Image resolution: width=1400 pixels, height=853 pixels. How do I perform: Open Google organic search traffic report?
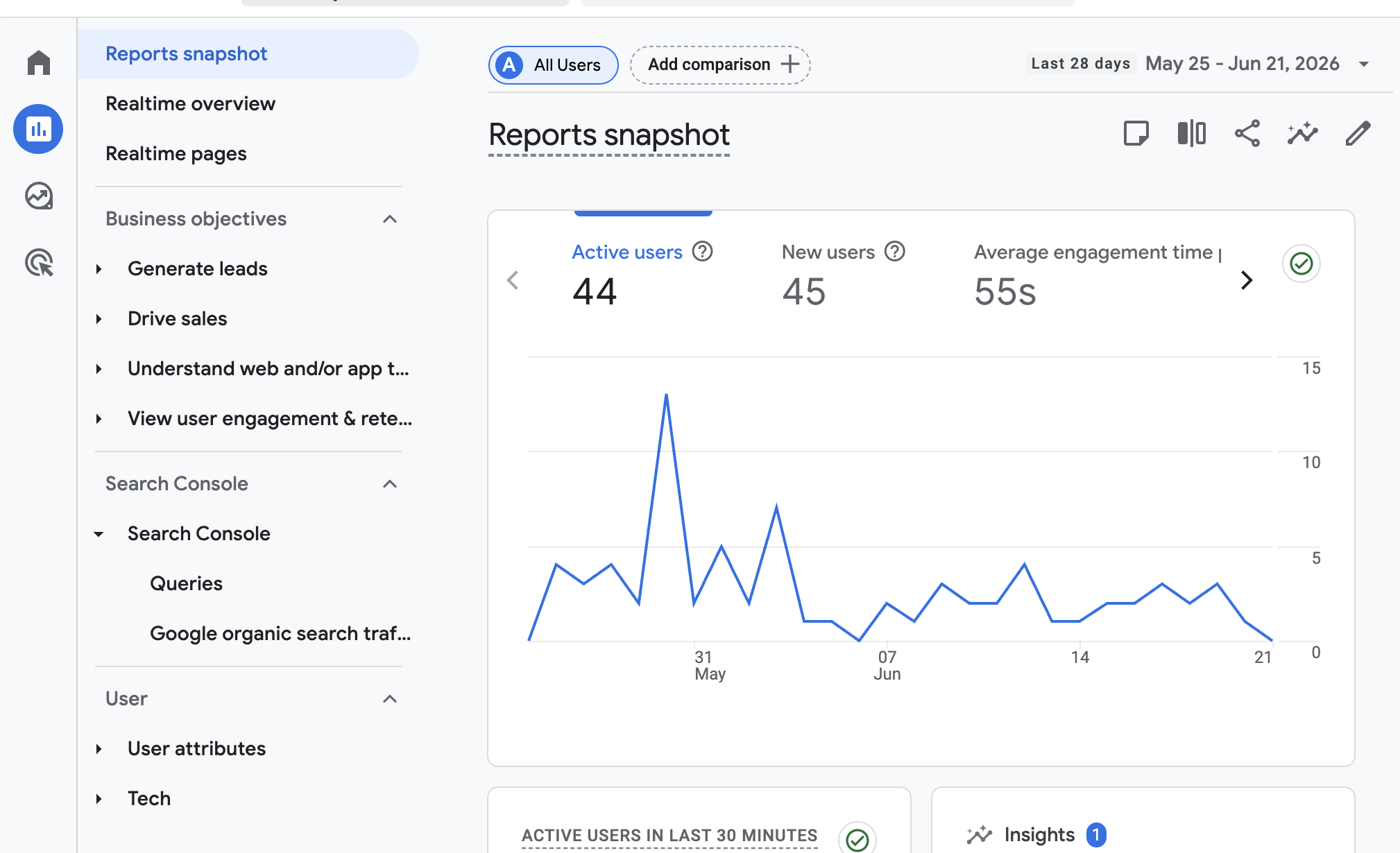[x=280, y=634]
